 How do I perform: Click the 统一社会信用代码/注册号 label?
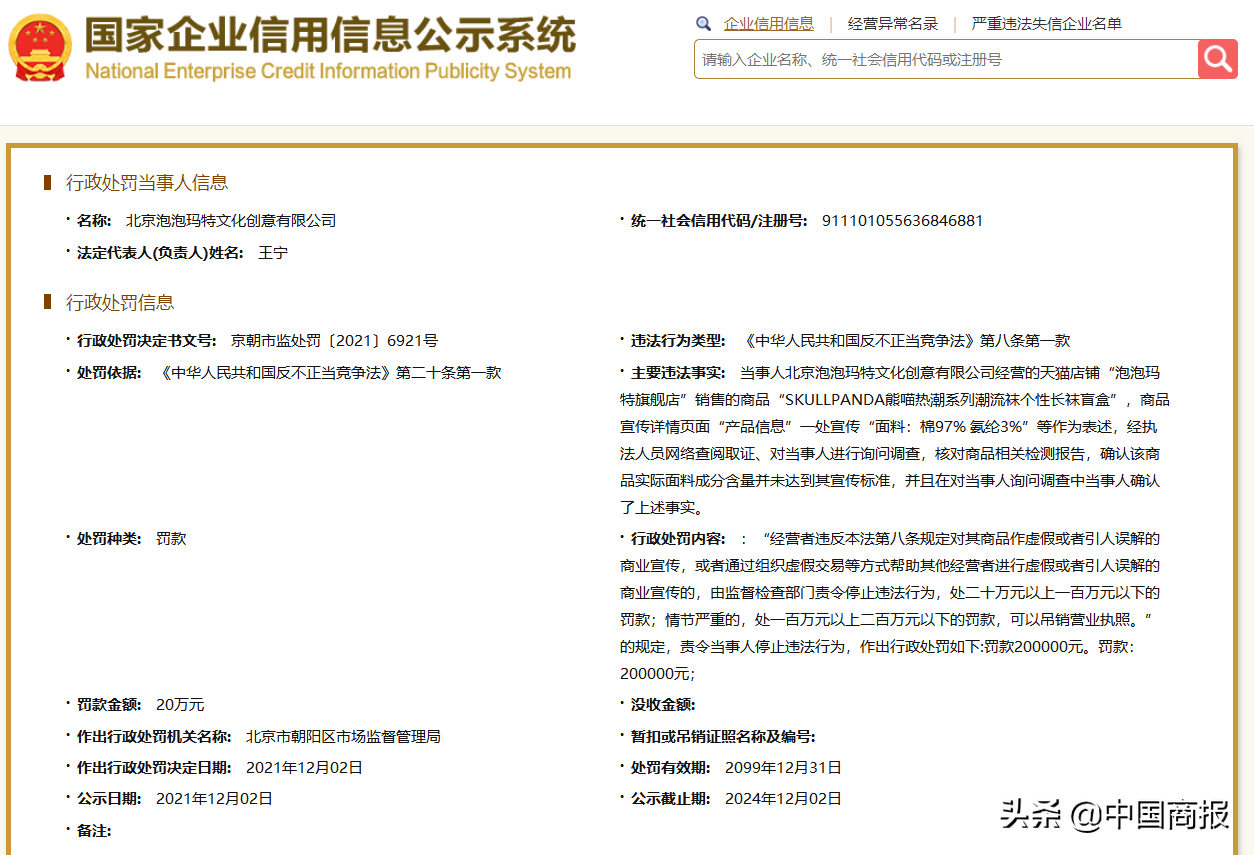point(719,221)
